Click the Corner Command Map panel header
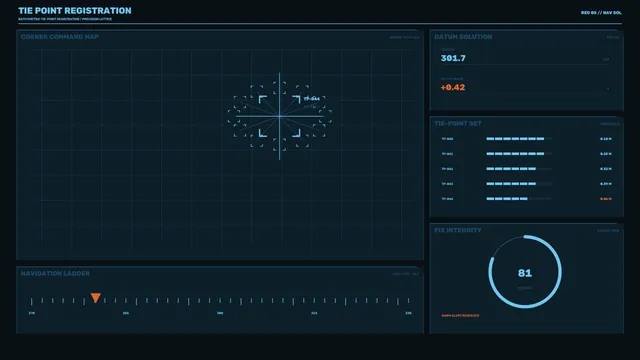Viewport: 640px width, 360px height. (x=60, y=37)
